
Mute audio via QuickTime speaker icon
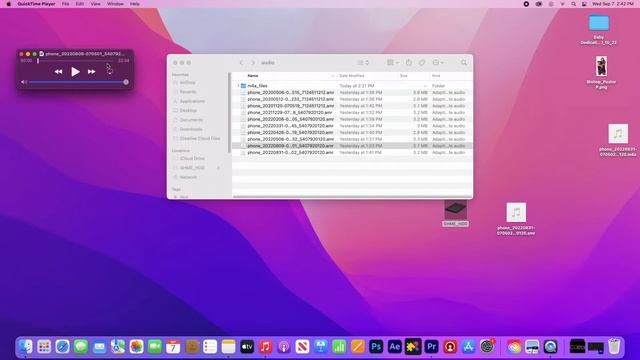pyautogui.click(x=24, y=82)
